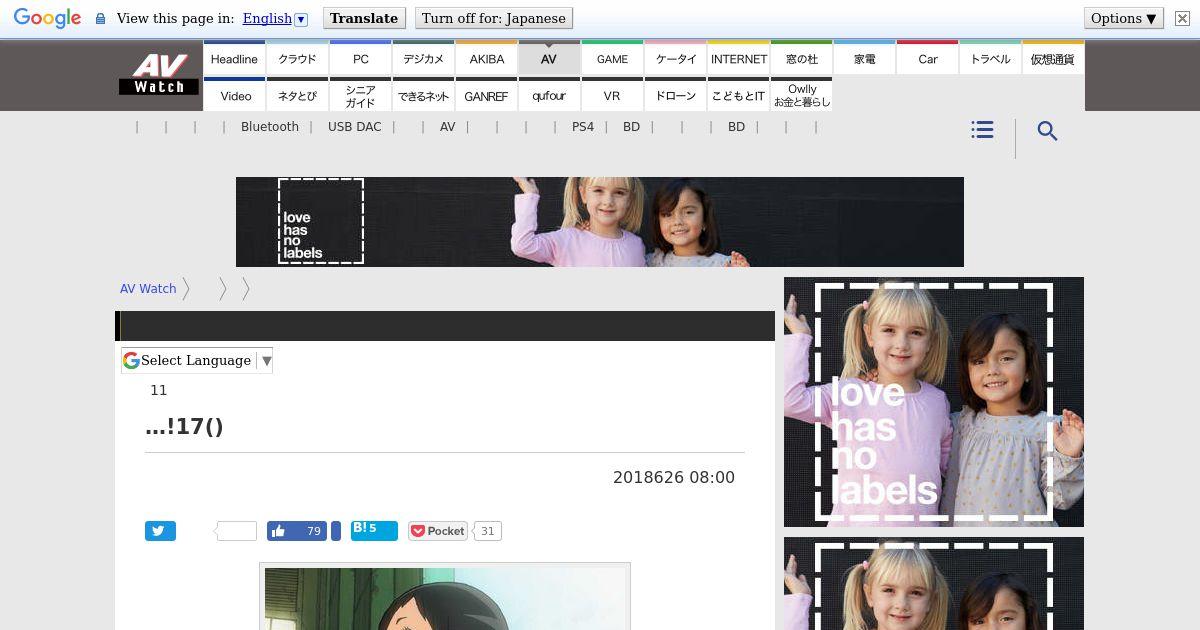Image resolution: width=1200 pixels, height=630 pixels.
Task: Select the GANREF tab
Action: click(487, 95)
